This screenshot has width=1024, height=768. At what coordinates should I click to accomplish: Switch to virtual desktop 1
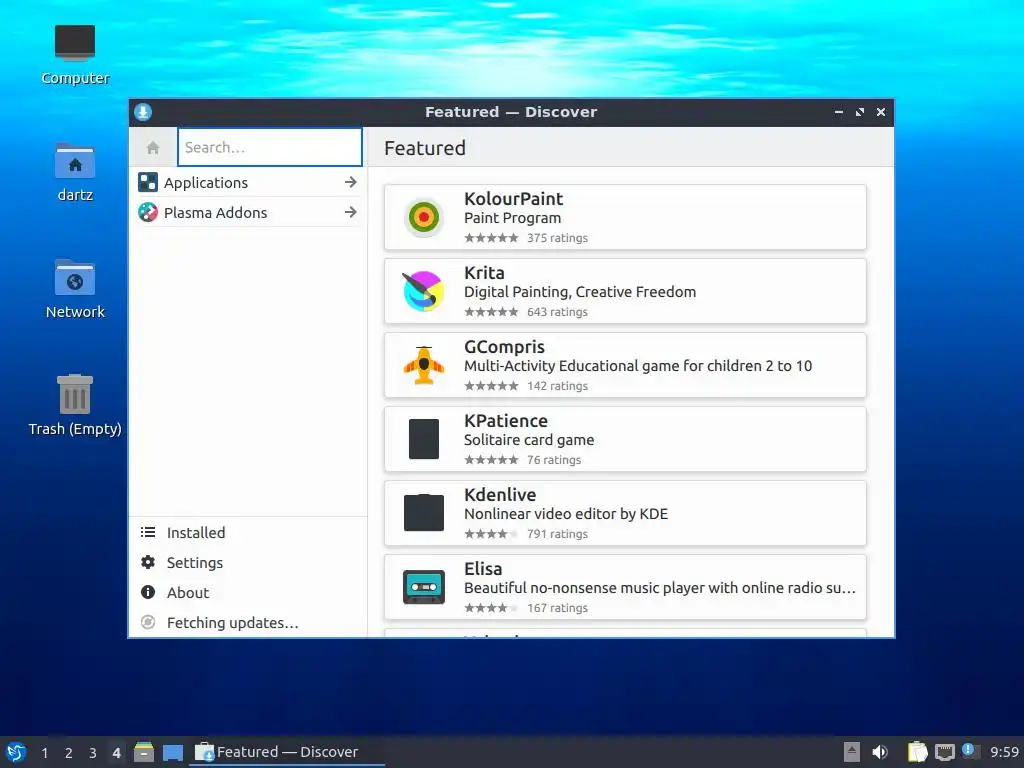click(x=44, y=753)
